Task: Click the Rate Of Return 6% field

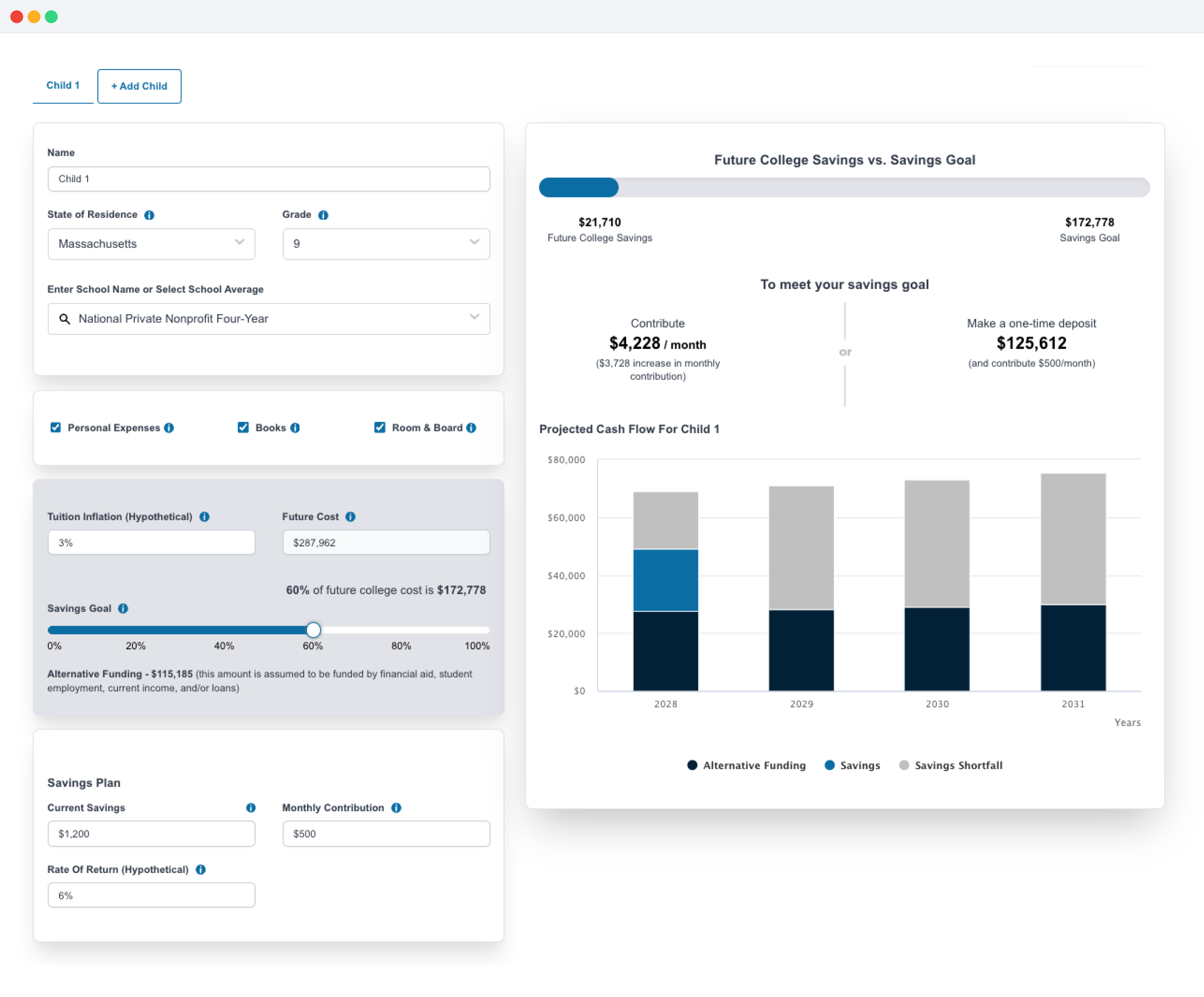Action: tap(151, 895)
